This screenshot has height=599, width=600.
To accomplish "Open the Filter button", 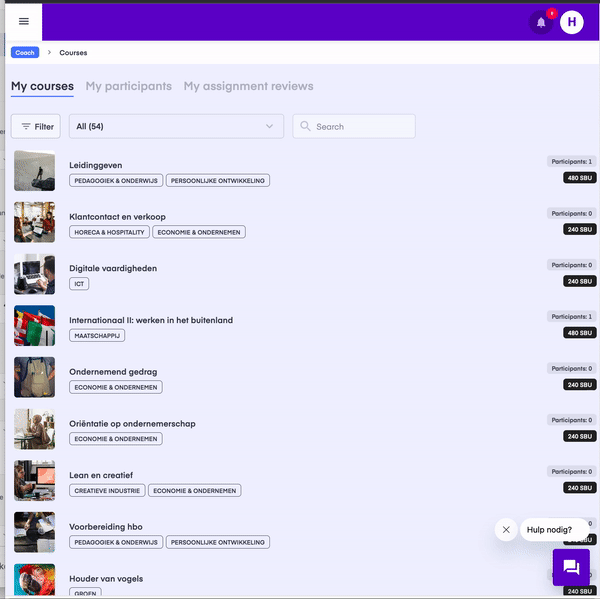I will [36, 126].
